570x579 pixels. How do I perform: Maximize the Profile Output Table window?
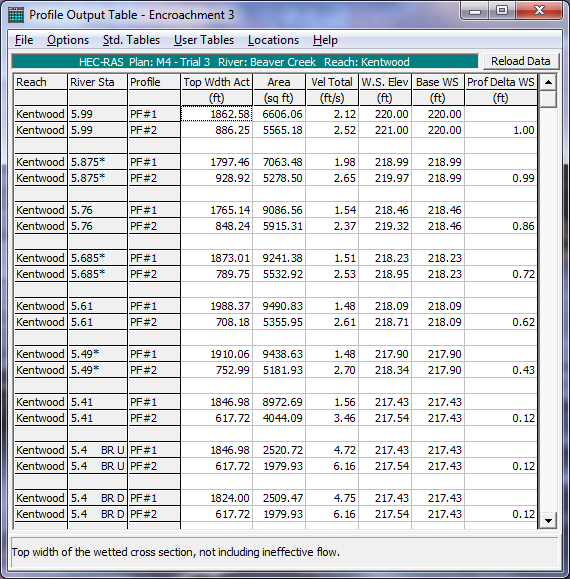[502, 11]
